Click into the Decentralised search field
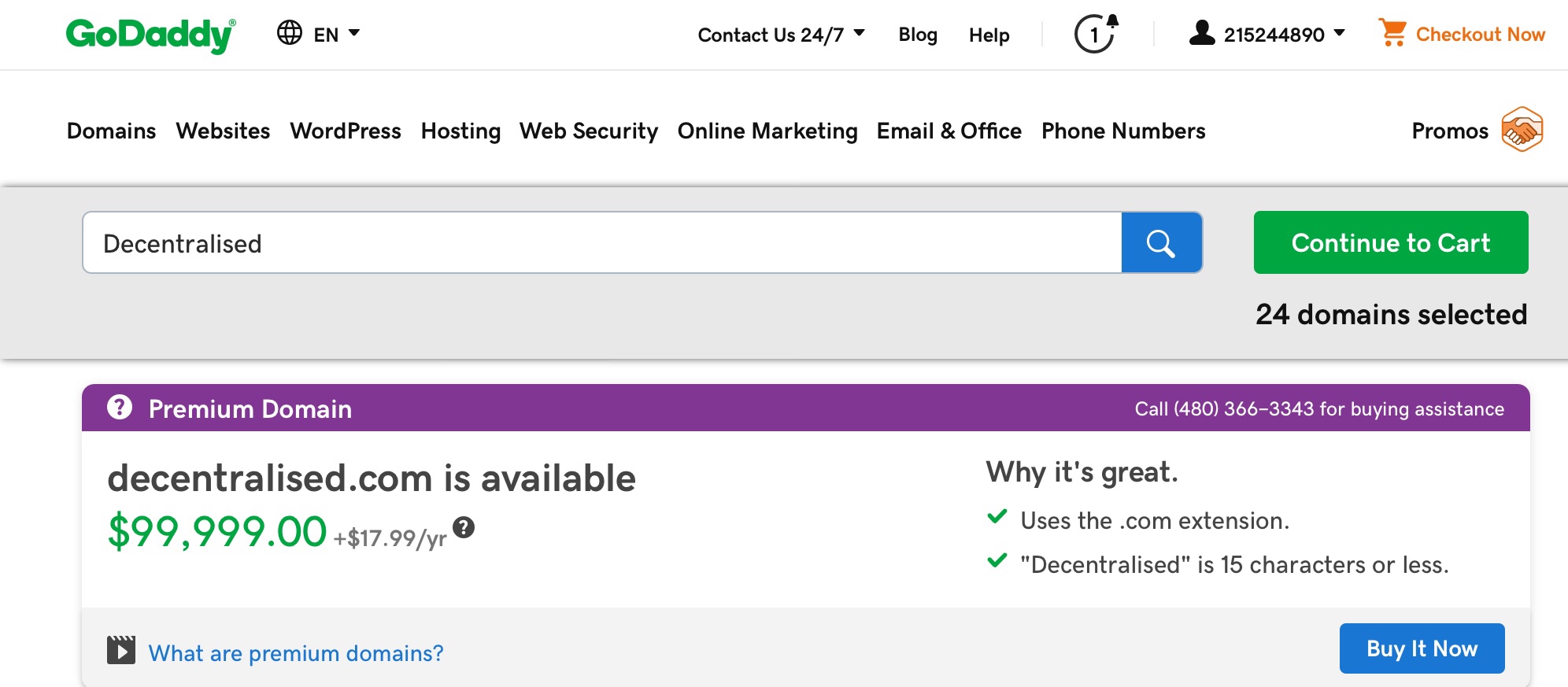1568x687 pixels. (x=602, y=242)
